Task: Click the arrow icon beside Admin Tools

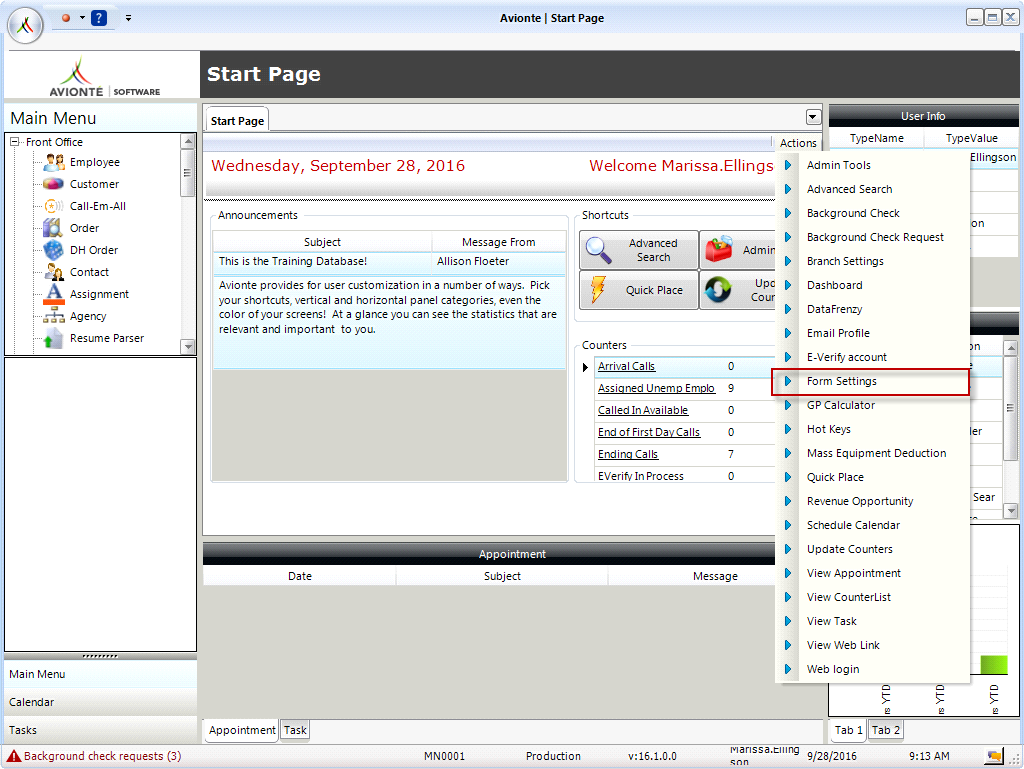Action: point(788,165)
